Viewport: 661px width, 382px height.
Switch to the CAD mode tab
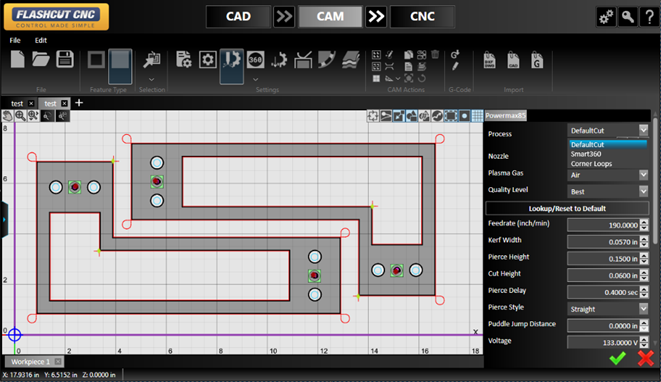[238, 16]
